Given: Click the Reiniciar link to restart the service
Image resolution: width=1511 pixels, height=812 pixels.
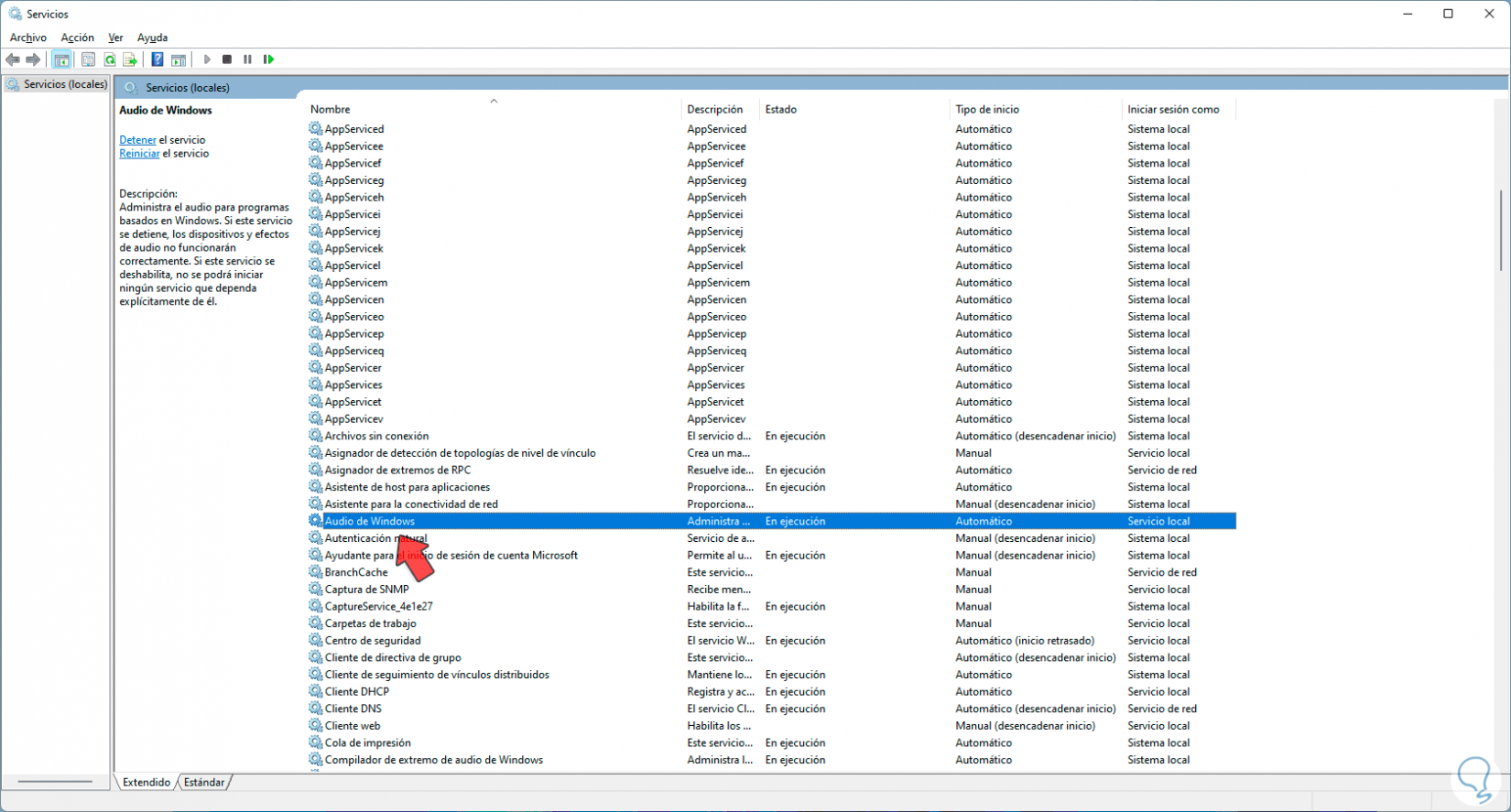Looking at the screenshot, I should (139, 154).
